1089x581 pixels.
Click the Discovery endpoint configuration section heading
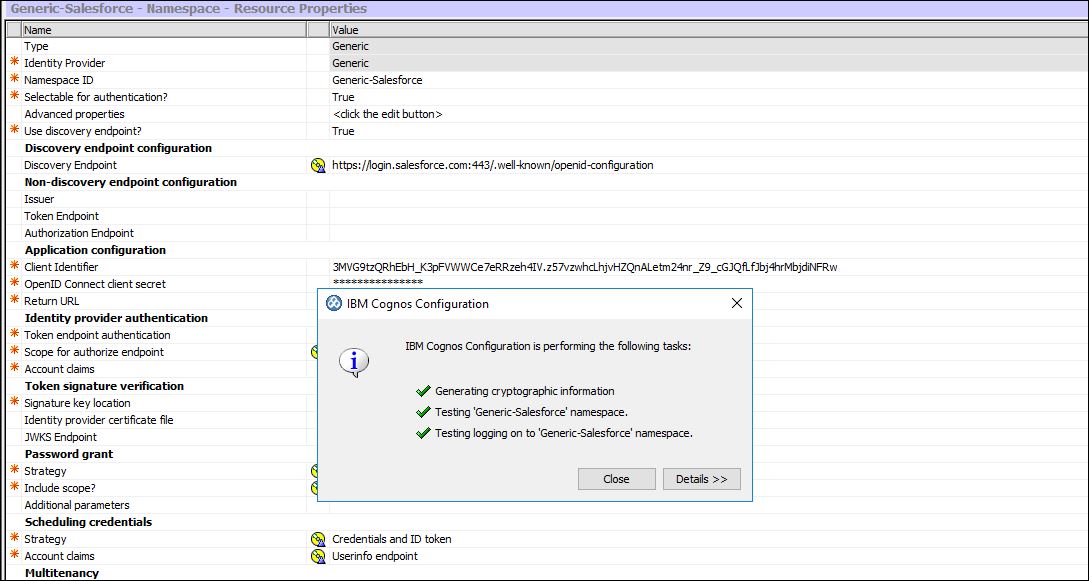pyautogui.click(x=118, y=148)
